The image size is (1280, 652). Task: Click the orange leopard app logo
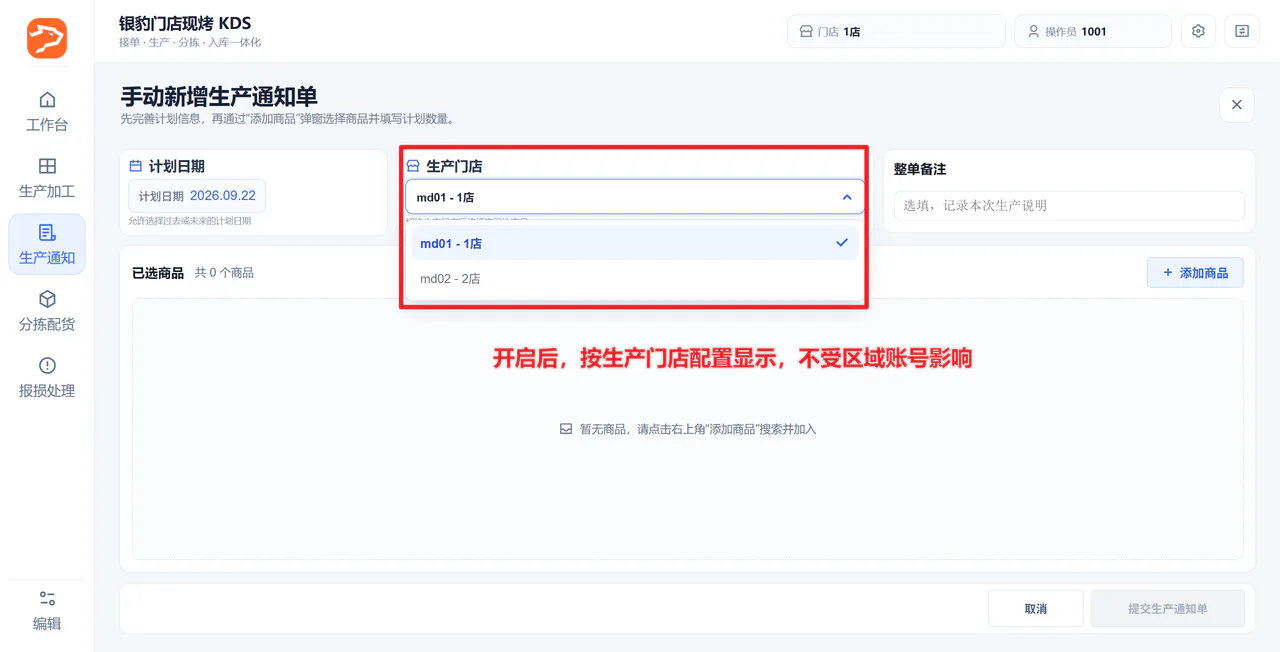47,38
